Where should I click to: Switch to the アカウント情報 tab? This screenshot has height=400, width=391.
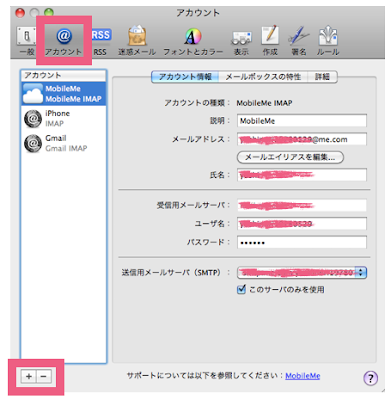click(x=185, y=77)
